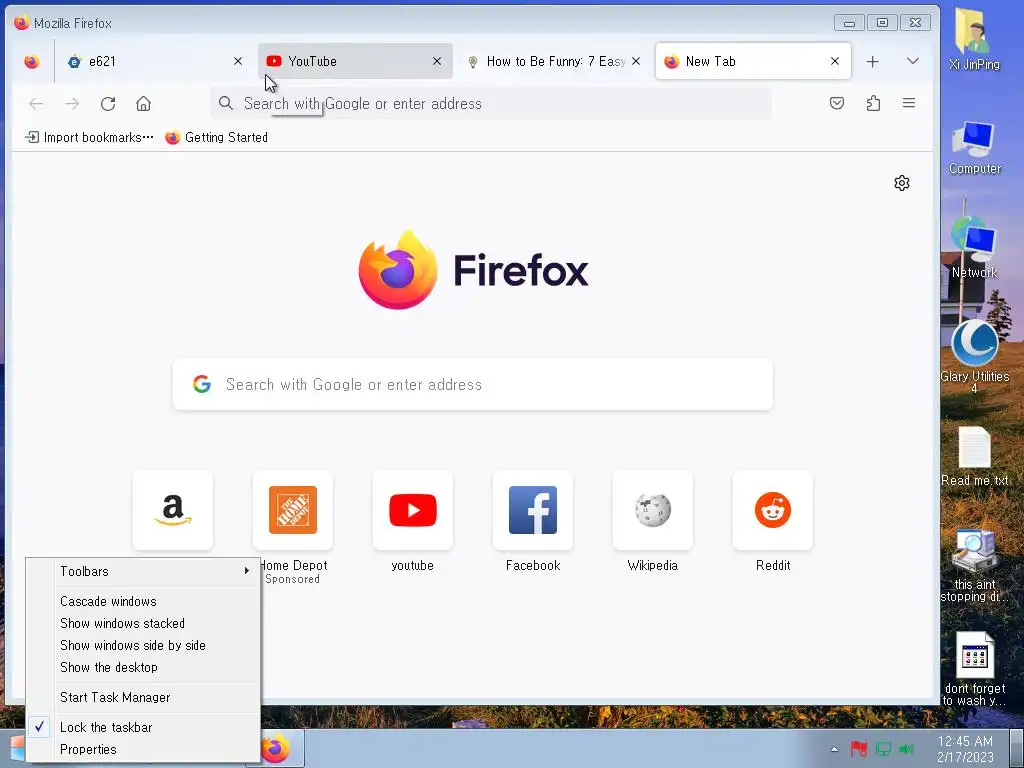This screenshot has height=768, width=1024.
Task: Close the New Tab tab
Action: click(x=835, y=61)
